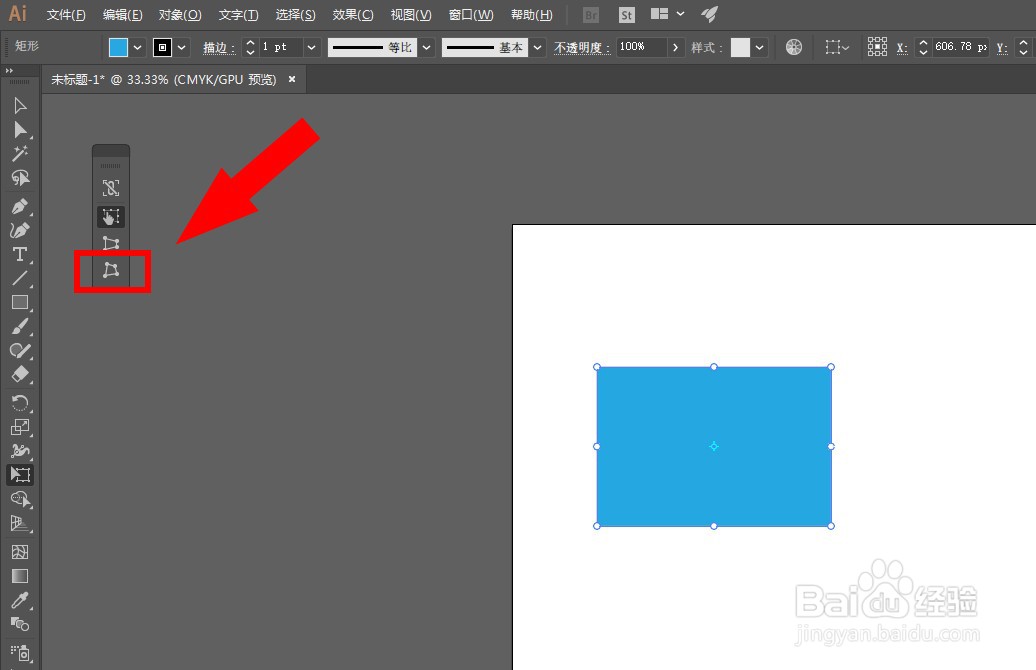Toggle Constrain in the floating widget
This screenshot has height=670, width=1036.
click(111, 188)
